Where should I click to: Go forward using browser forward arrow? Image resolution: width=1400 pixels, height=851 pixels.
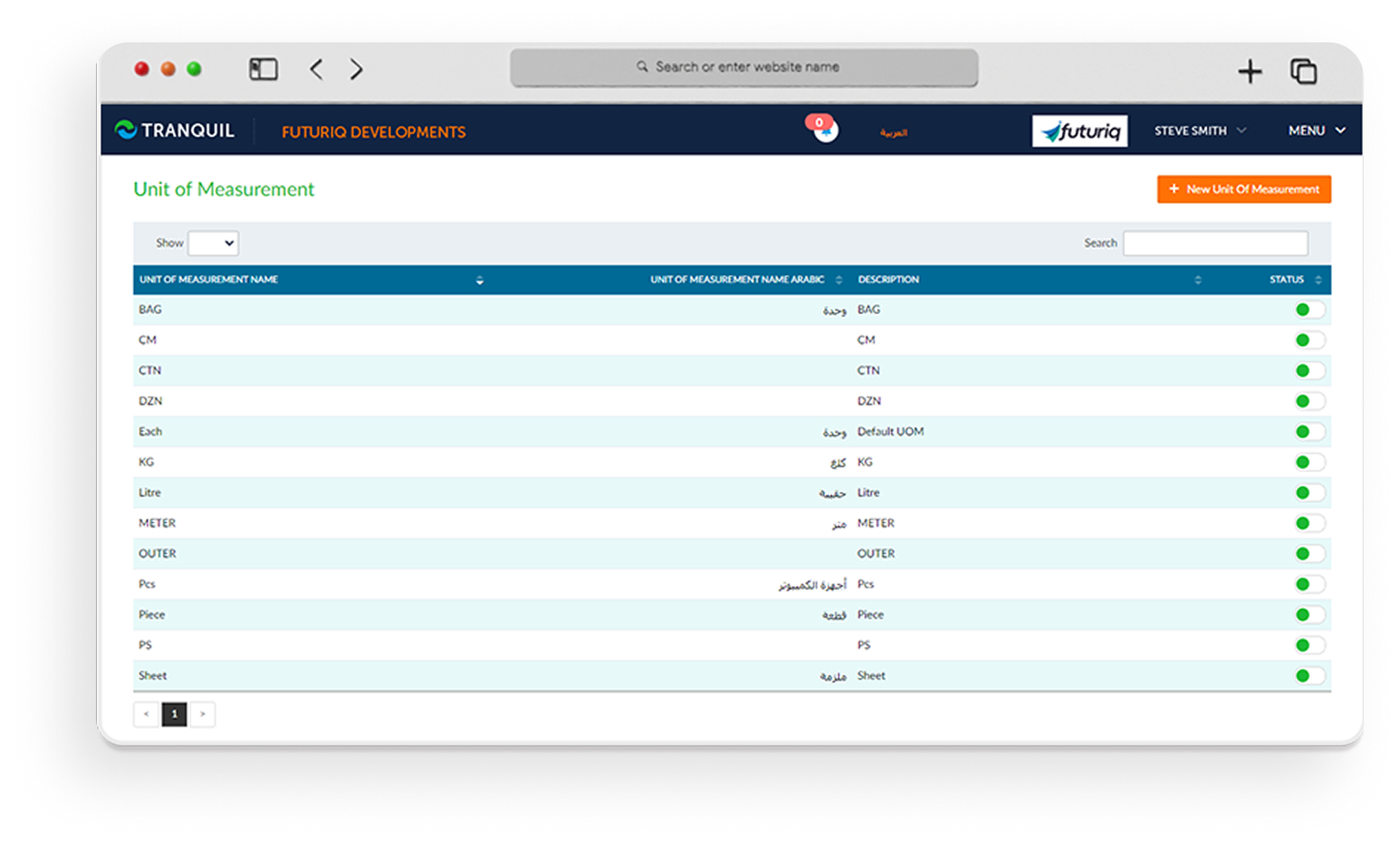point(356,70)
